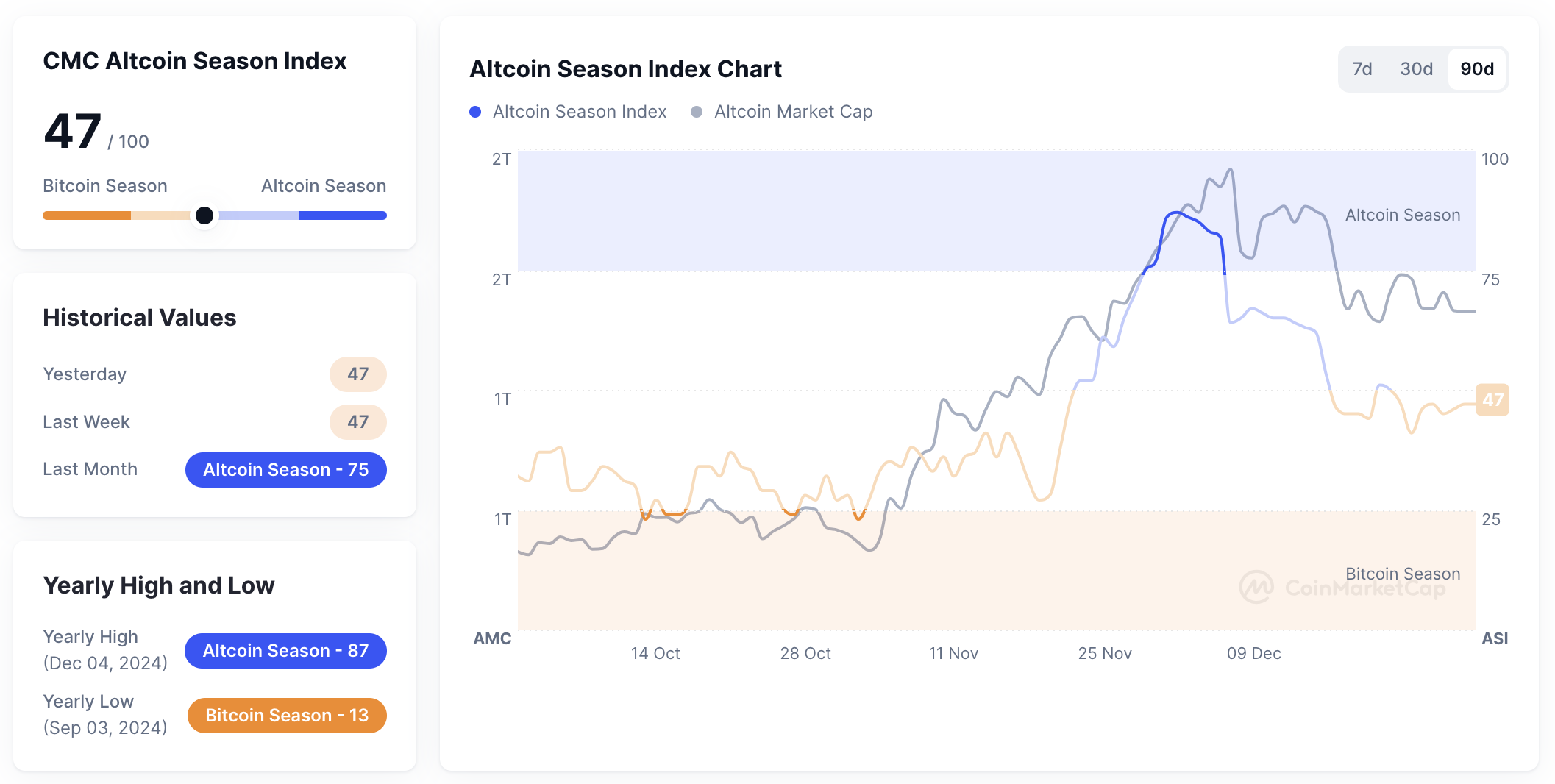Click the 25 Nov date on the axis
The width and height of the screenshot is (1555, 784).
tap(1104, 653)
